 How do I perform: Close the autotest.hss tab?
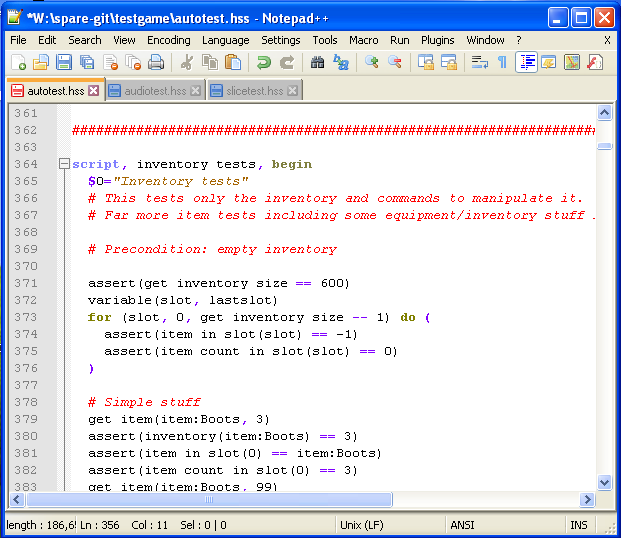tap(94, 91)
